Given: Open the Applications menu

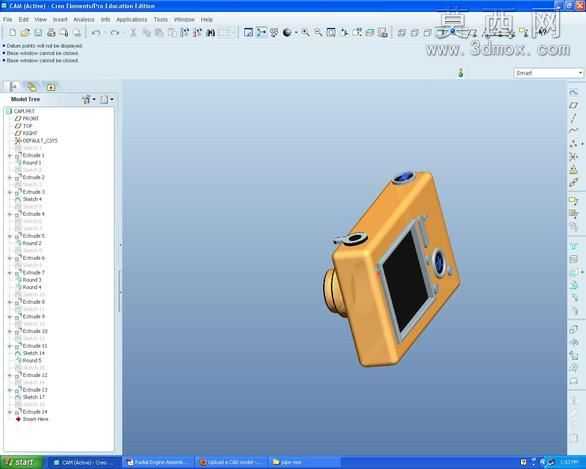Looking at the screenshot, I should [132, 19].
